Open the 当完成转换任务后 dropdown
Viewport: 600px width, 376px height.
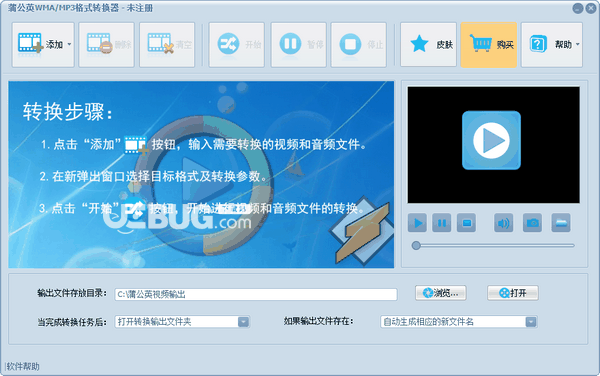tap(182, 322)
